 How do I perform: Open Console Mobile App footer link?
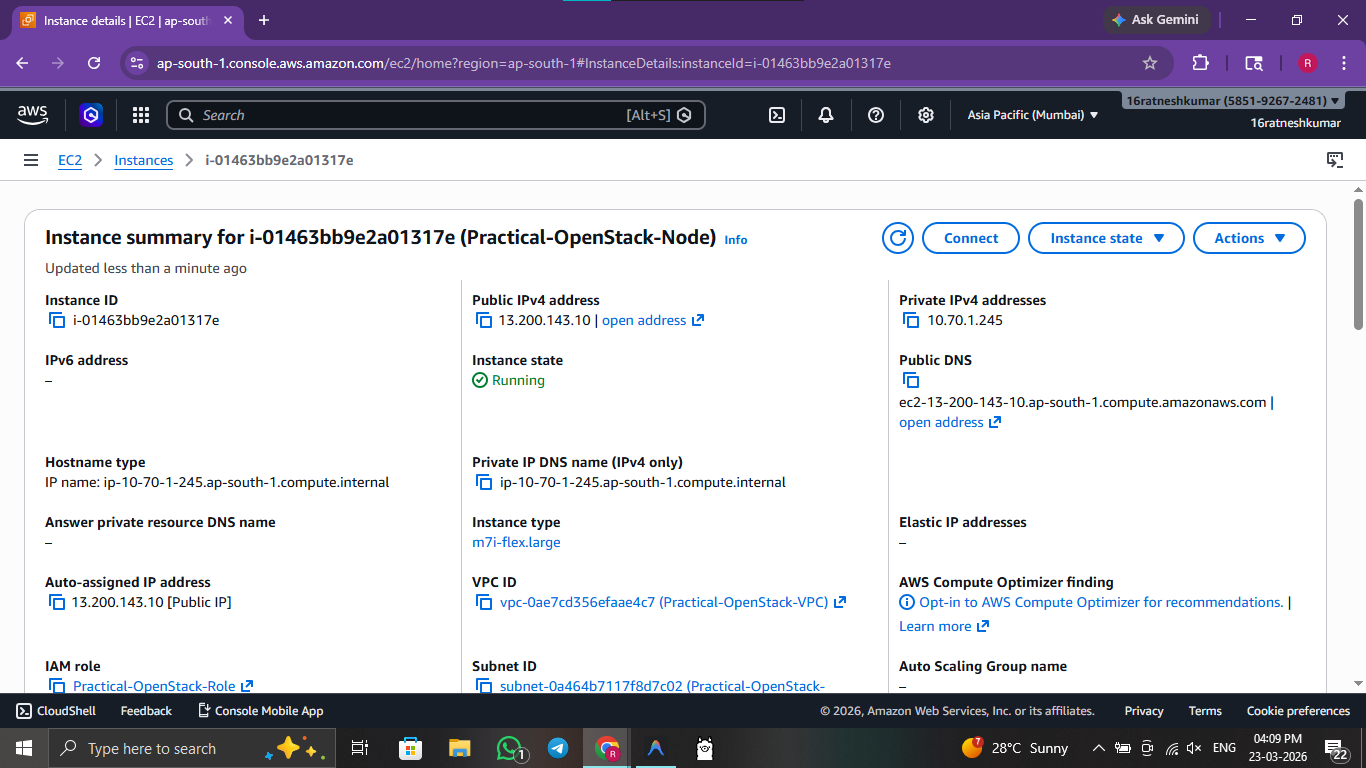[x=260, y=711]
